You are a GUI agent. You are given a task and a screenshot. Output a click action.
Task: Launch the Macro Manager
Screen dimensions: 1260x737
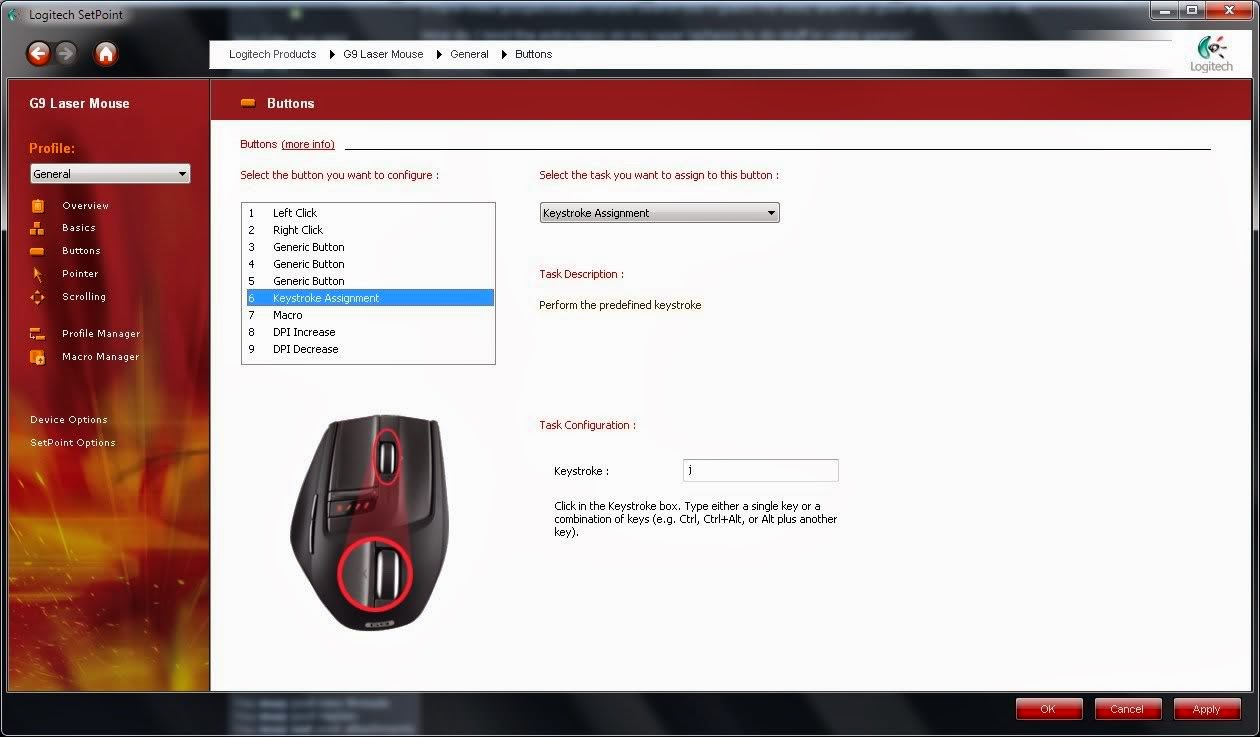click(99, 356)
